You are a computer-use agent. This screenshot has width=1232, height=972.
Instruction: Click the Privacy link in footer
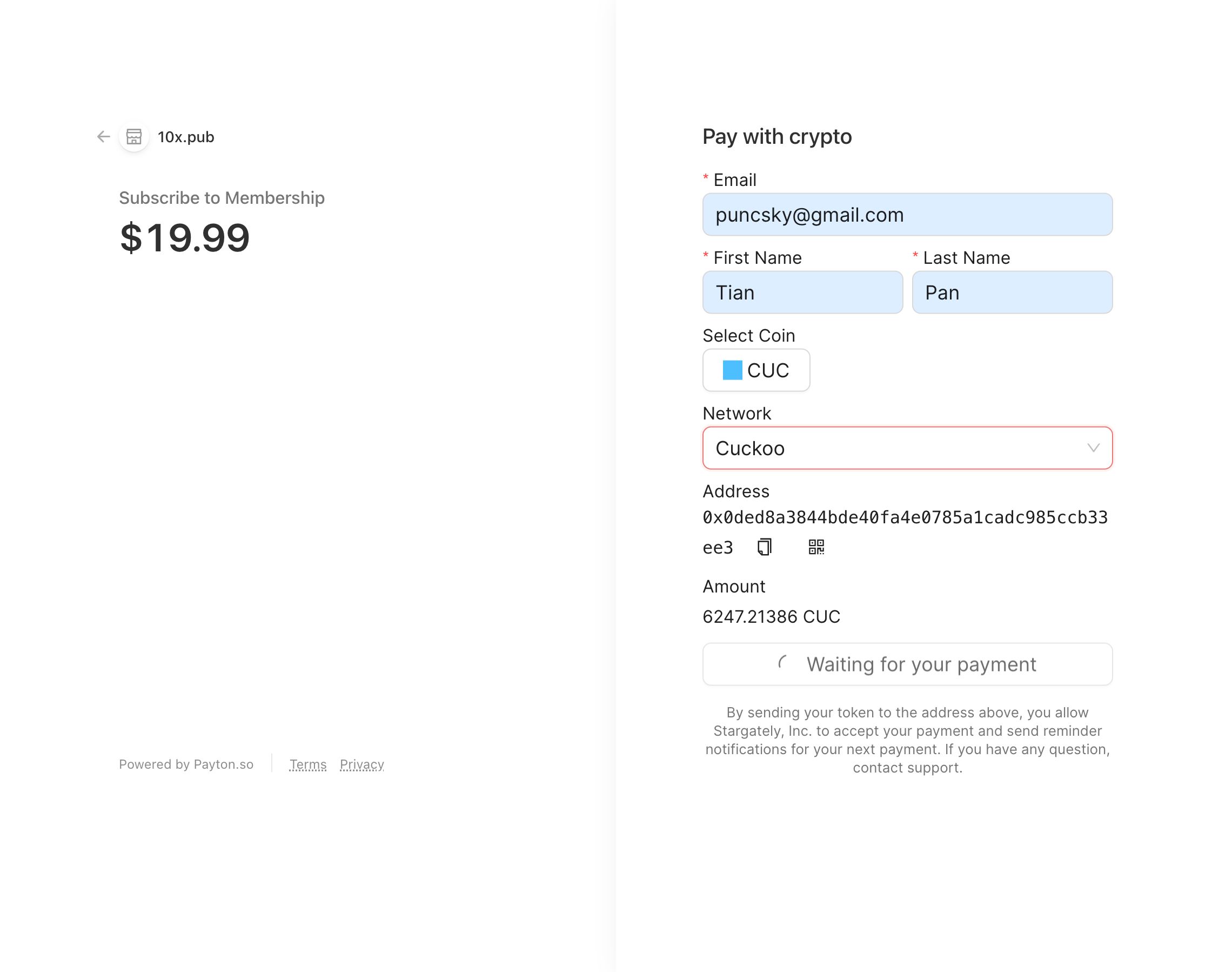(x=362, y=764)
